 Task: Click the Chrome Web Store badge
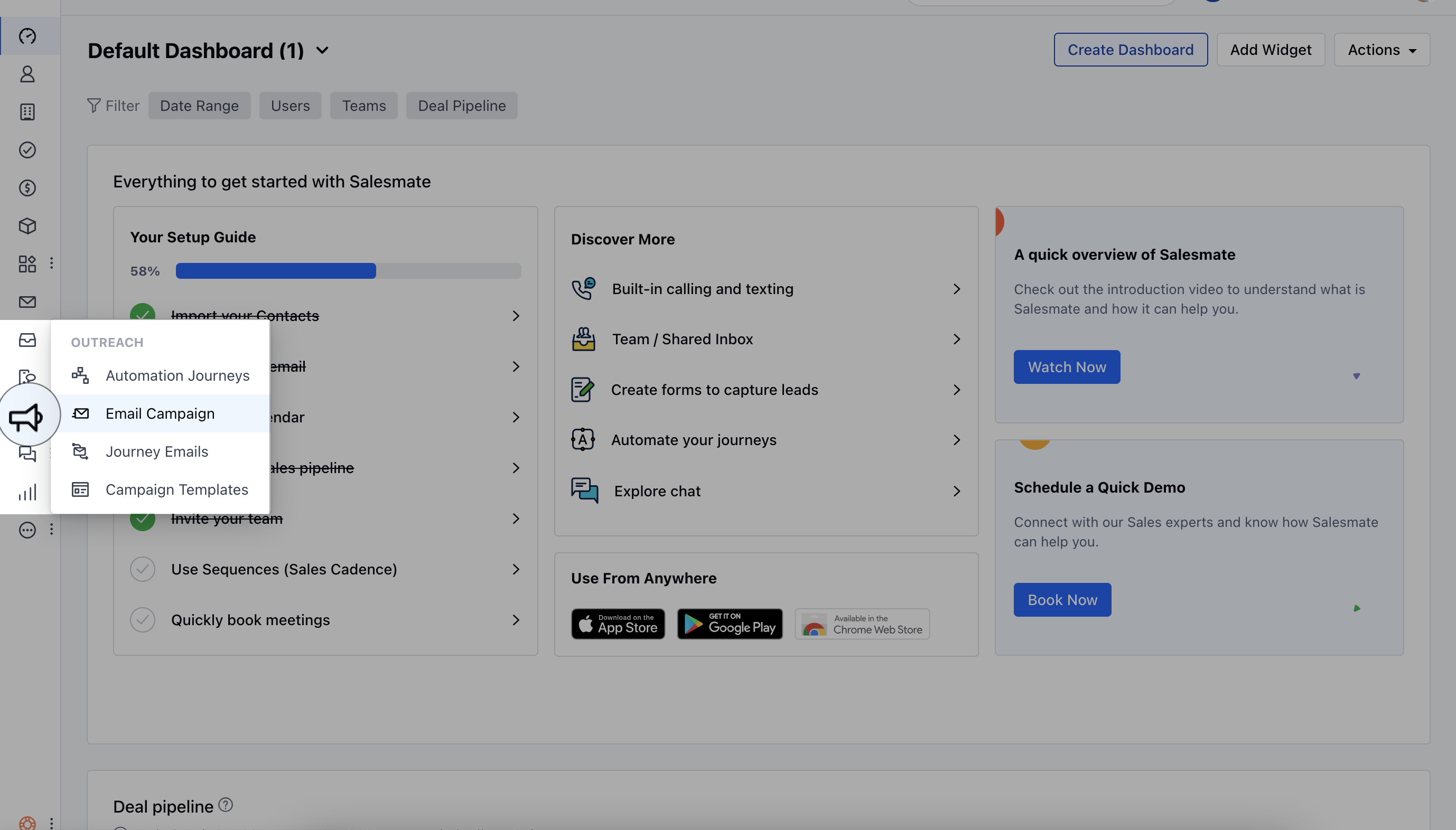[862, 624]
